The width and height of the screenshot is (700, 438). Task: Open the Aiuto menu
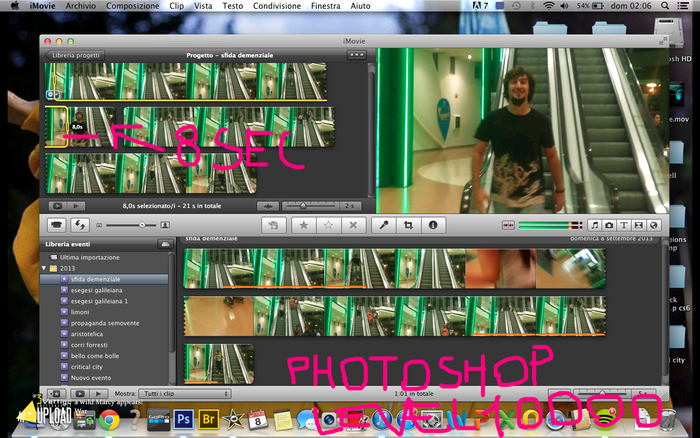click(x=360, y=6)
